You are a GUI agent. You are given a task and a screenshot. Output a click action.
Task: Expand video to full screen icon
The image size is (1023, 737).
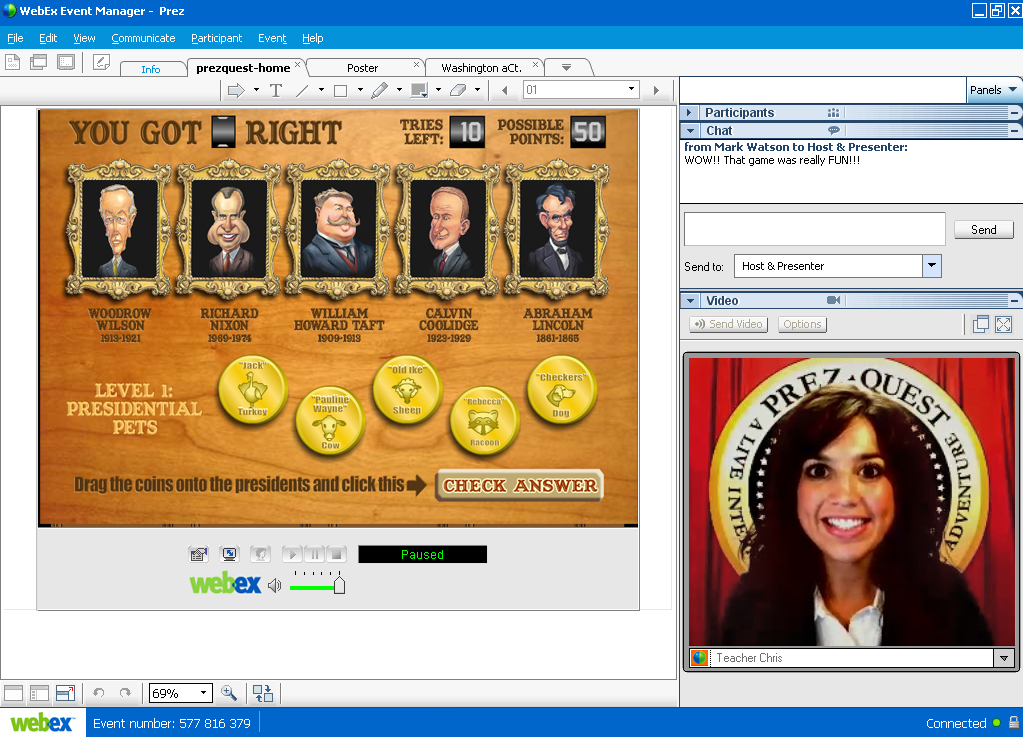[1003, 324]
